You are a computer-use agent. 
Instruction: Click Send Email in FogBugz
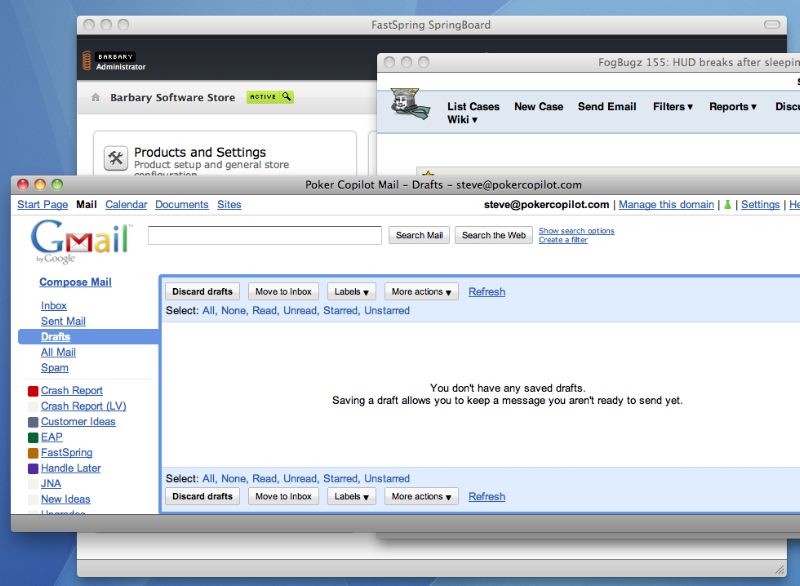point(607,107)
